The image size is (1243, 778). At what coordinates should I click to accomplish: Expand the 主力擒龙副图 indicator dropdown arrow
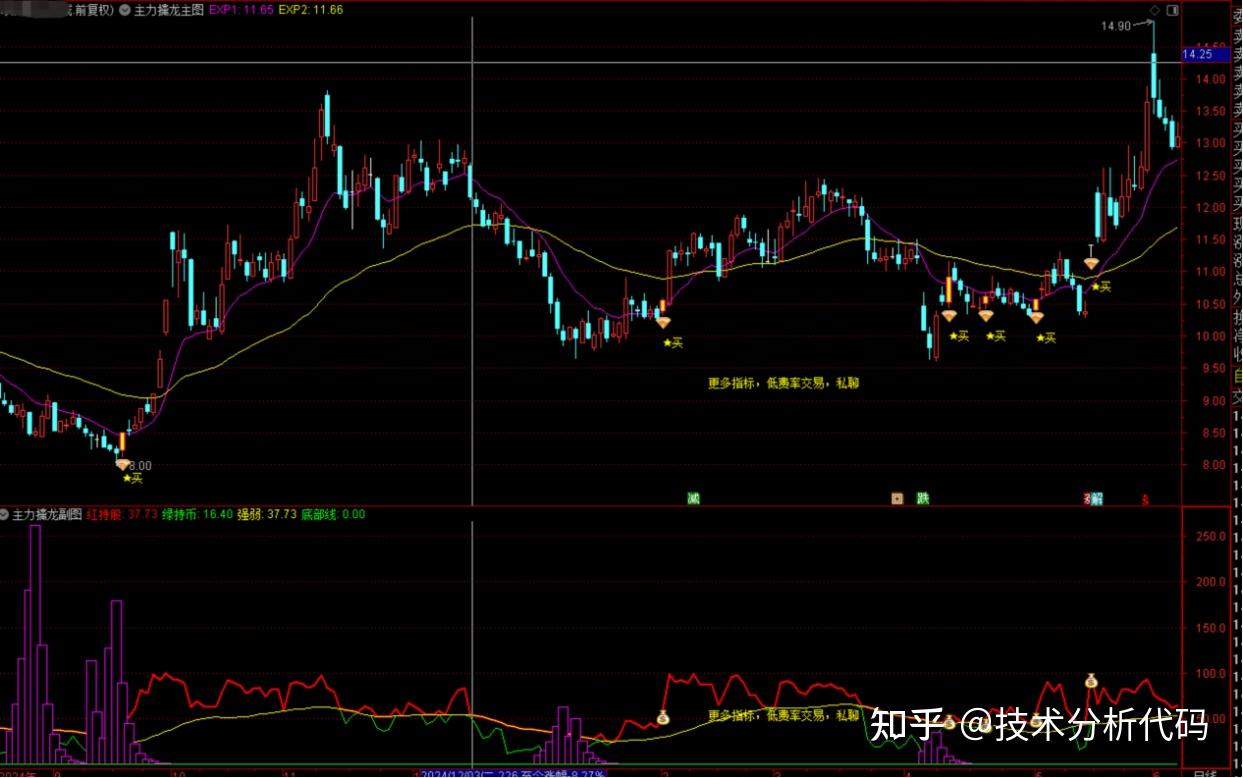(x=5, y=514)
